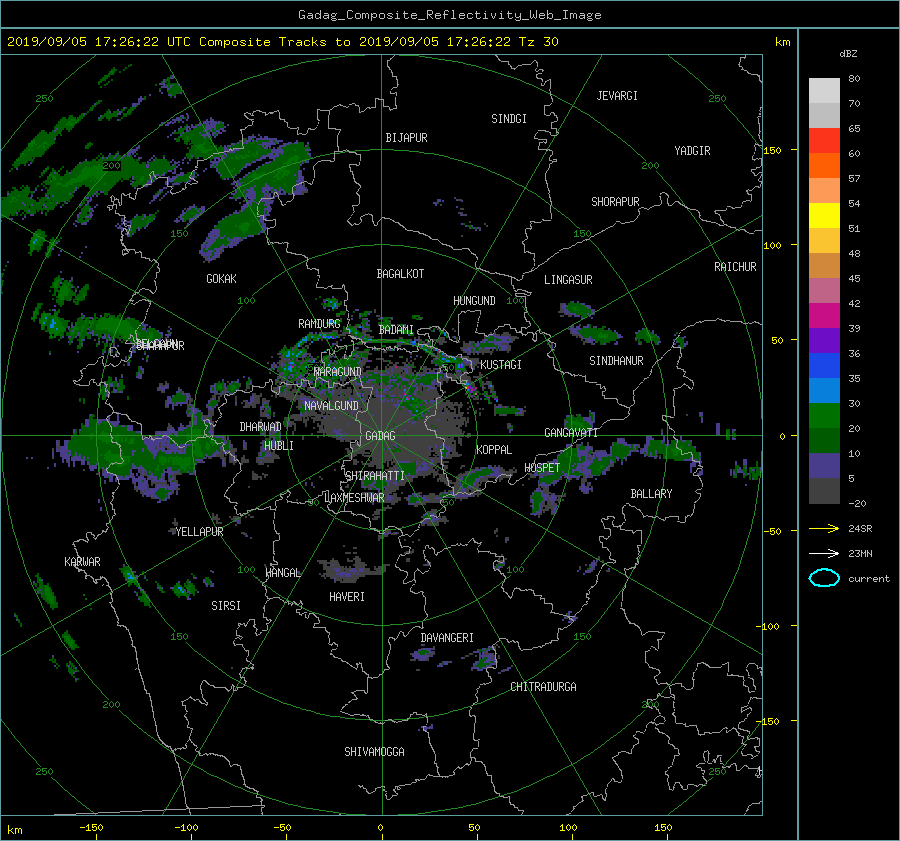Select the magenta 39 dBZ legend swatch
Image resolution: width=900 pixels, height=841 pixels.
824,316
